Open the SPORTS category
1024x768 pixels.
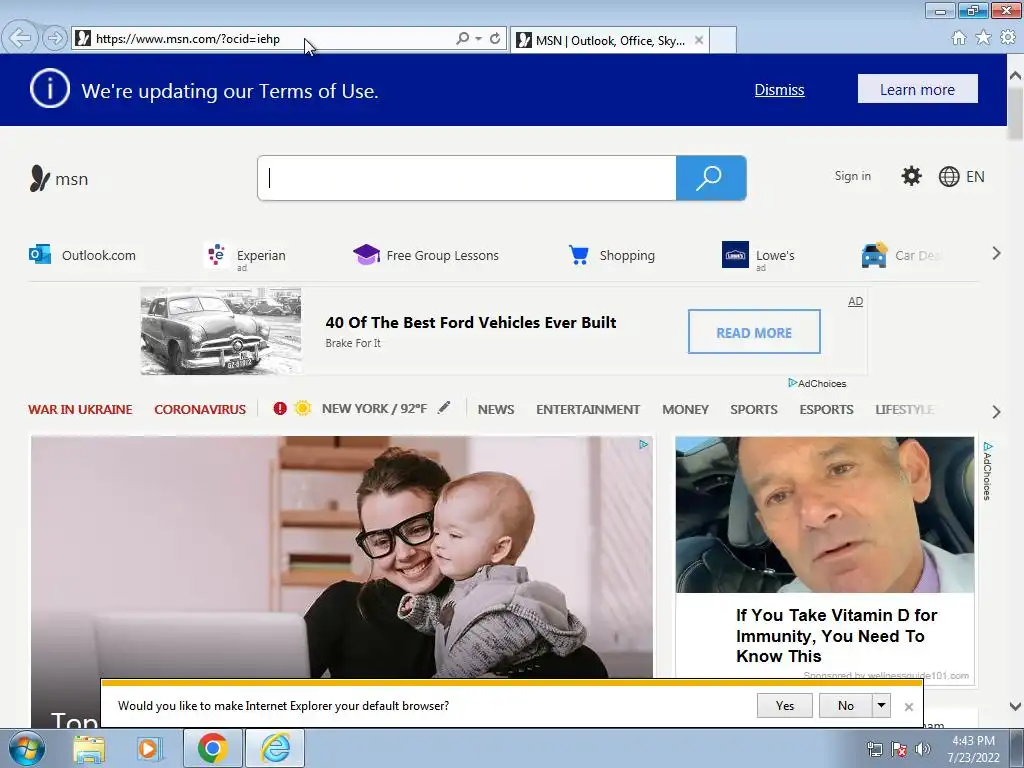[754, 409]
